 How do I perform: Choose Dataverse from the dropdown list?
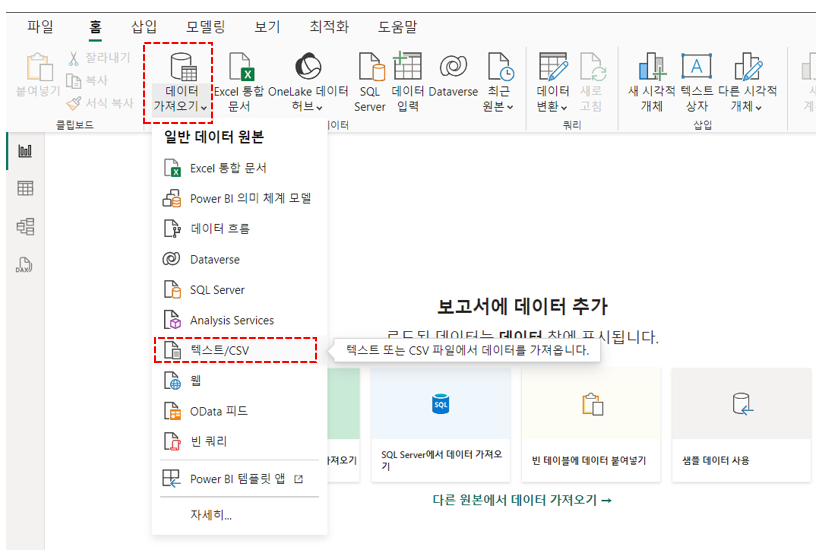click(239, 259)
